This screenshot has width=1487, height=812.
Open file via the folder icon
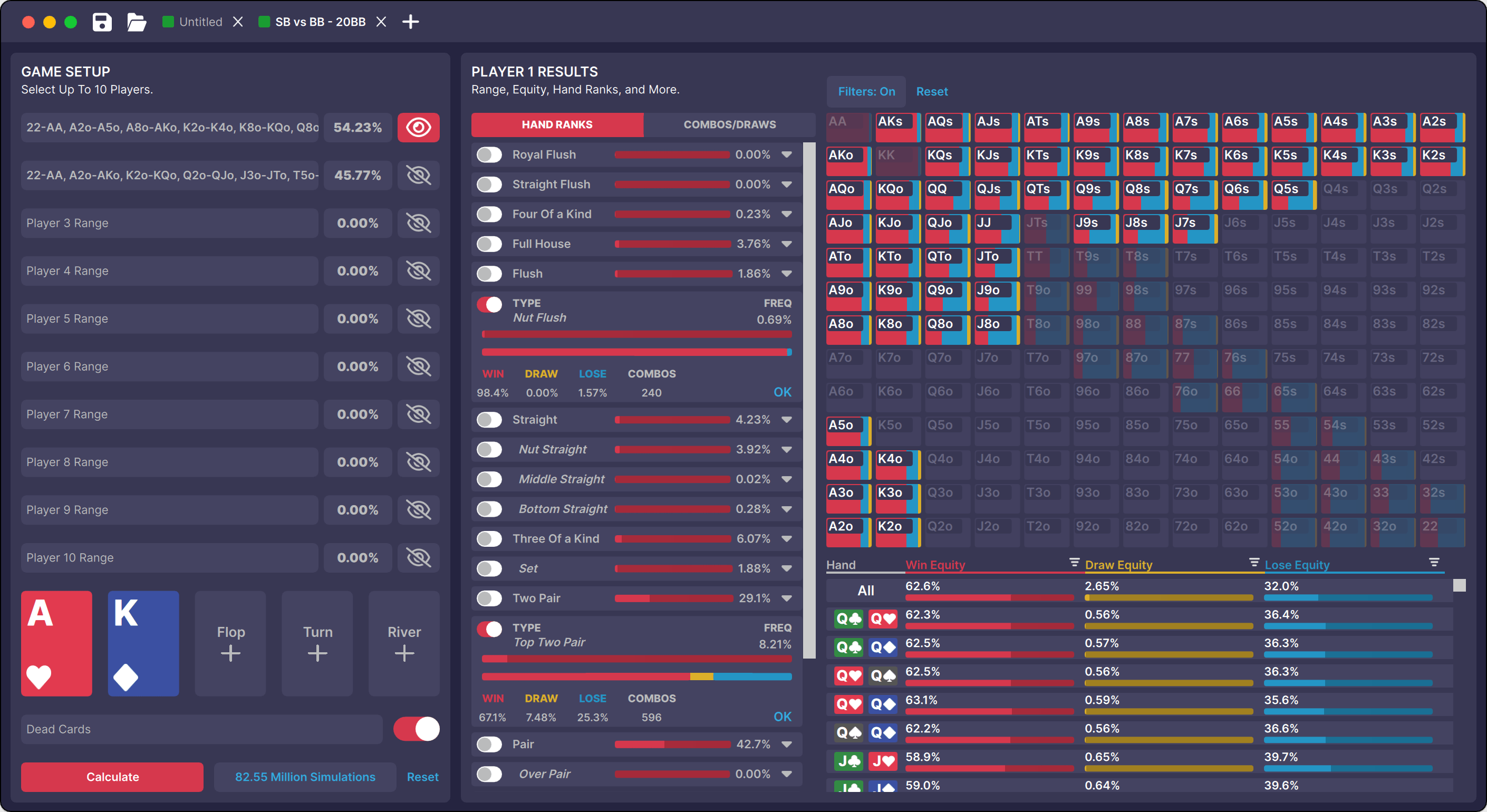pyautogui.click(x=136, y=22)
